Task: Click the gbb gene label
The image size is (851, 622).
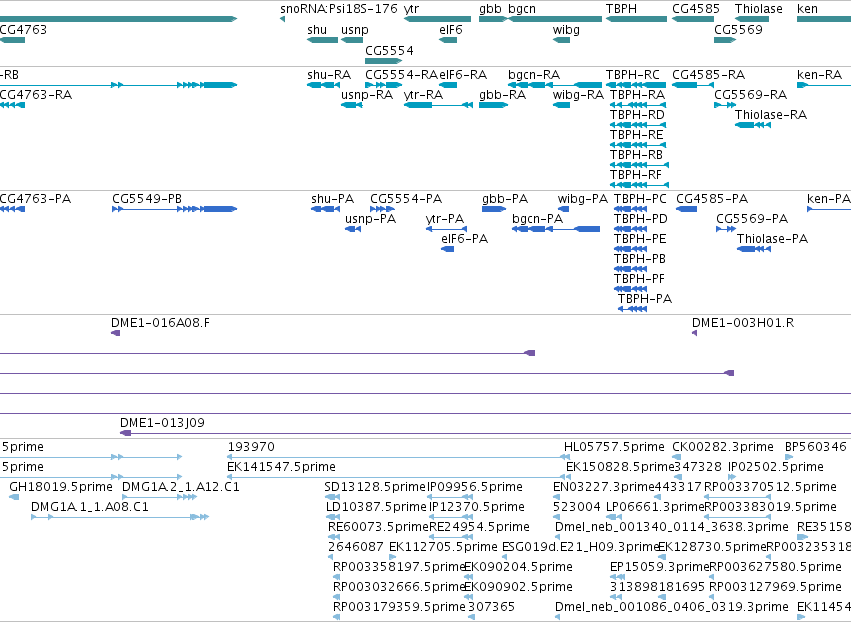Action: (x=490, y=9)
